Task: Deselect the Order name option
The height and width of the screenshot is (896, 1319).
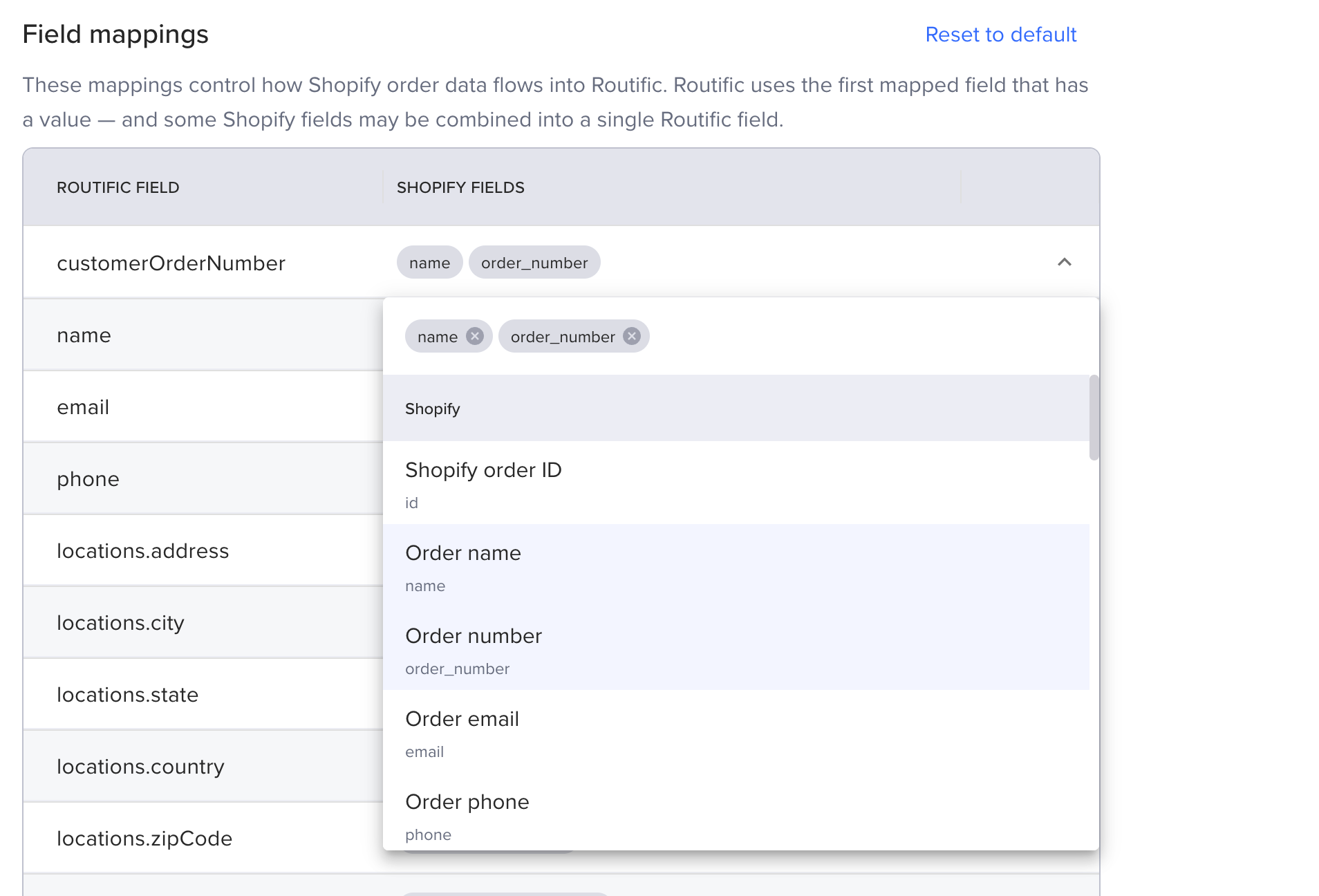Action: coord(736,566)
